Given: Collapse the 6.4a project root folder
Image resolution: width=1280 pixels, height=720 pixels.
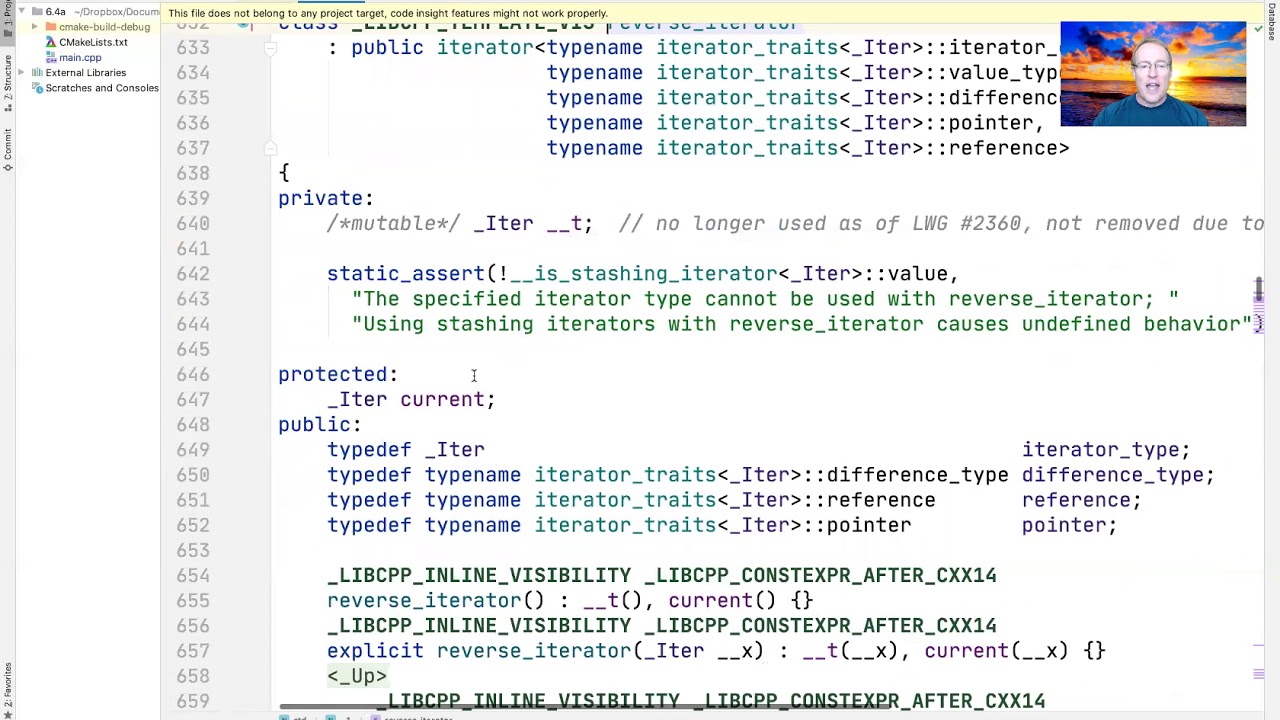Looking at the screenshot, I should pos(22,12).
